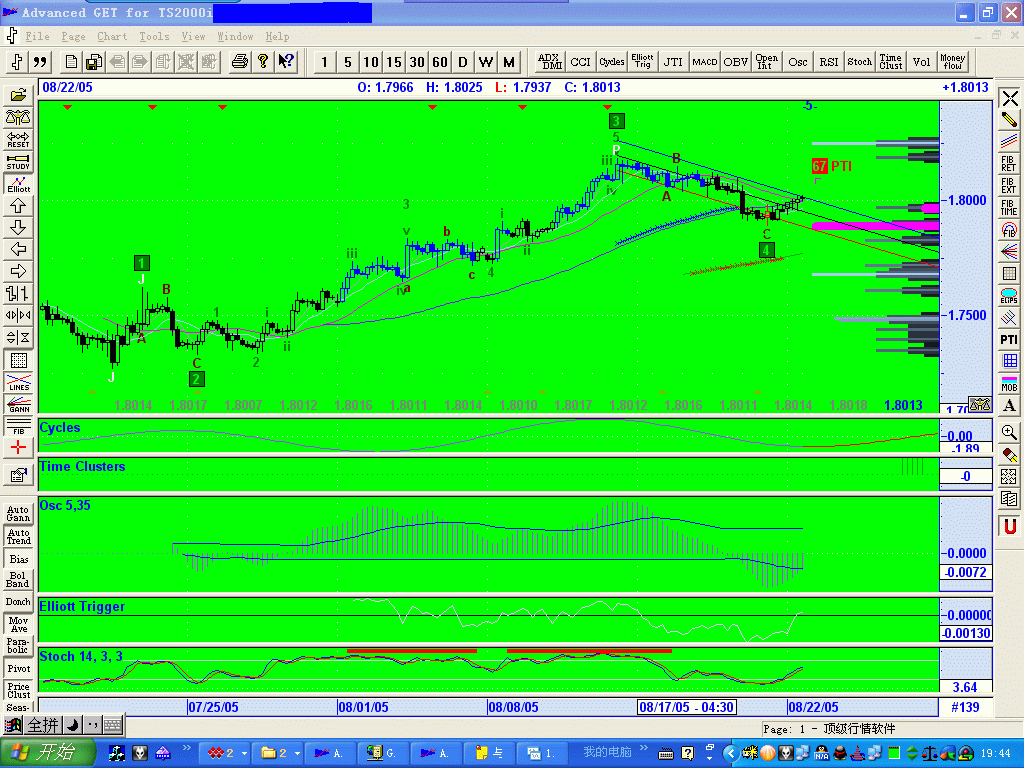
Task: Open the Window menu
Action: pos(235,37)
